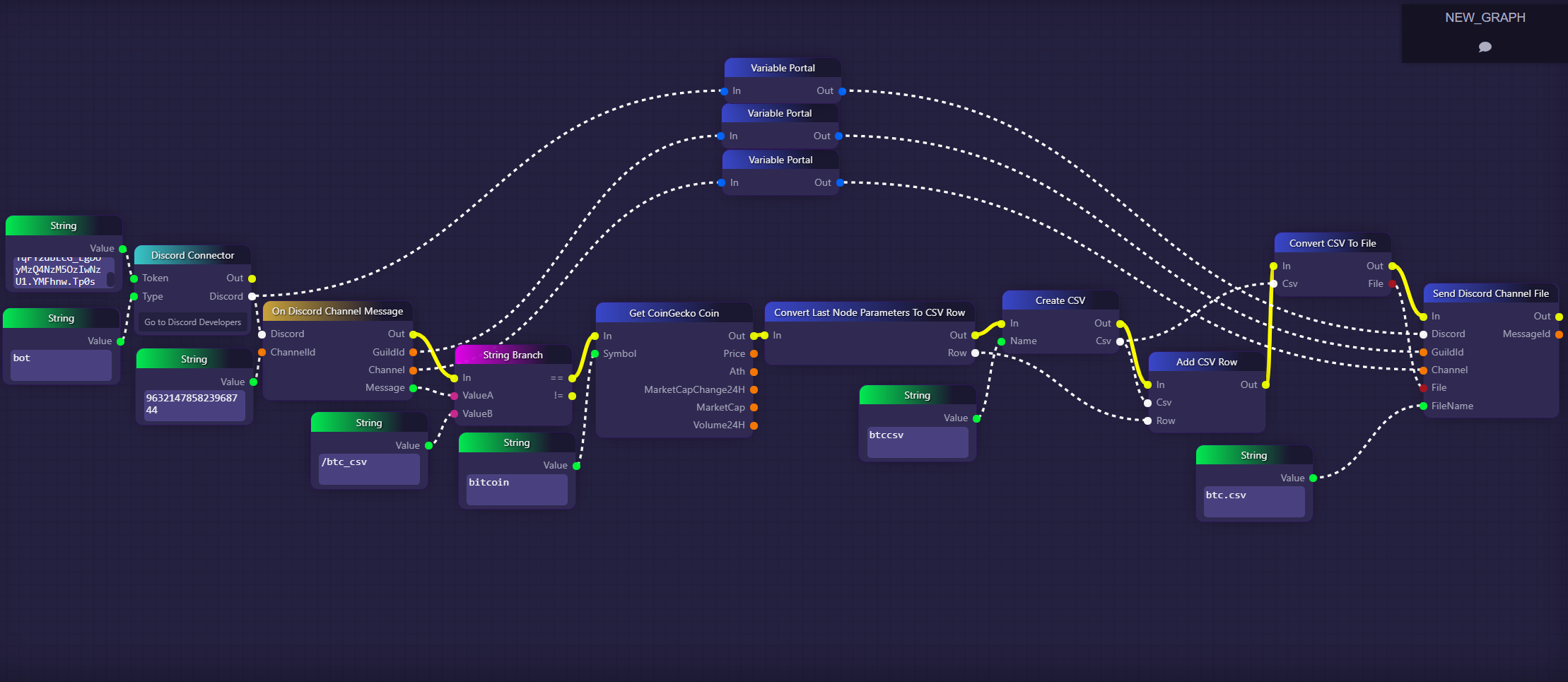Screen dimensions: 1568x682
Task: Click the MessageId output port
Action: (x=1559, y=334)
